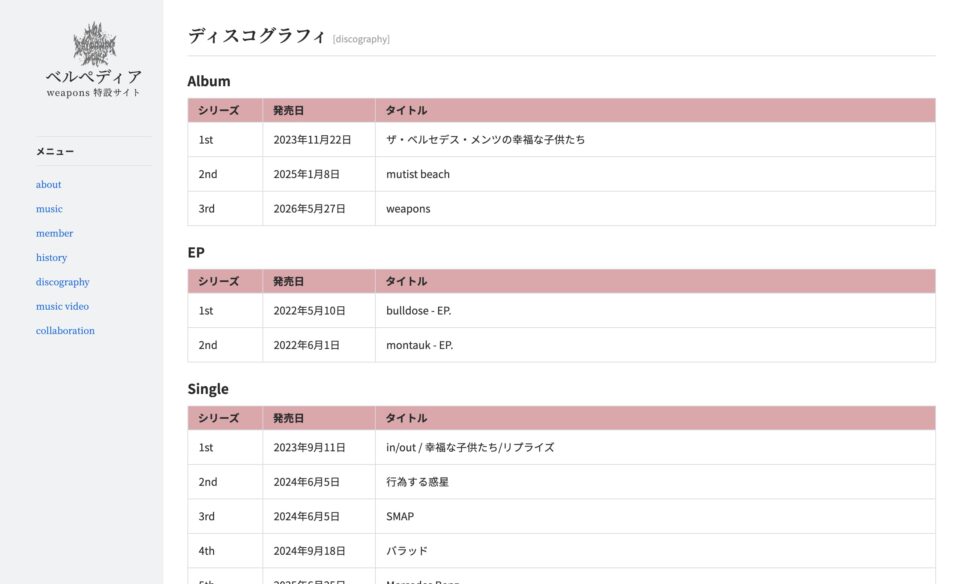Select single in/out / 幸福な子供たち/リプライズ

coord(470,447)
